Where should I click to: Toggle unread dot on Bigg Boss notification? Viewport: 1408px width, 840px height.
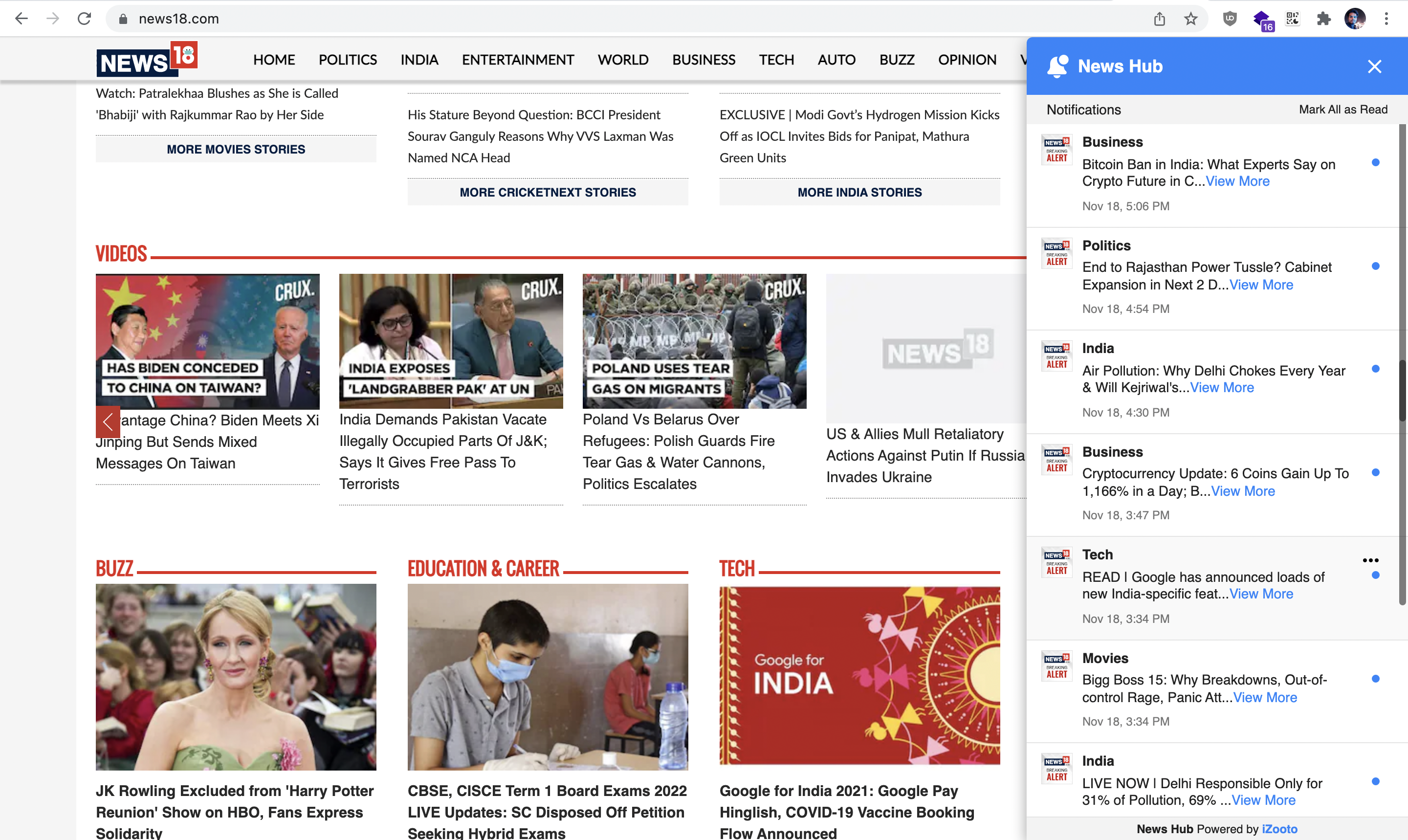pos(1375,679)
